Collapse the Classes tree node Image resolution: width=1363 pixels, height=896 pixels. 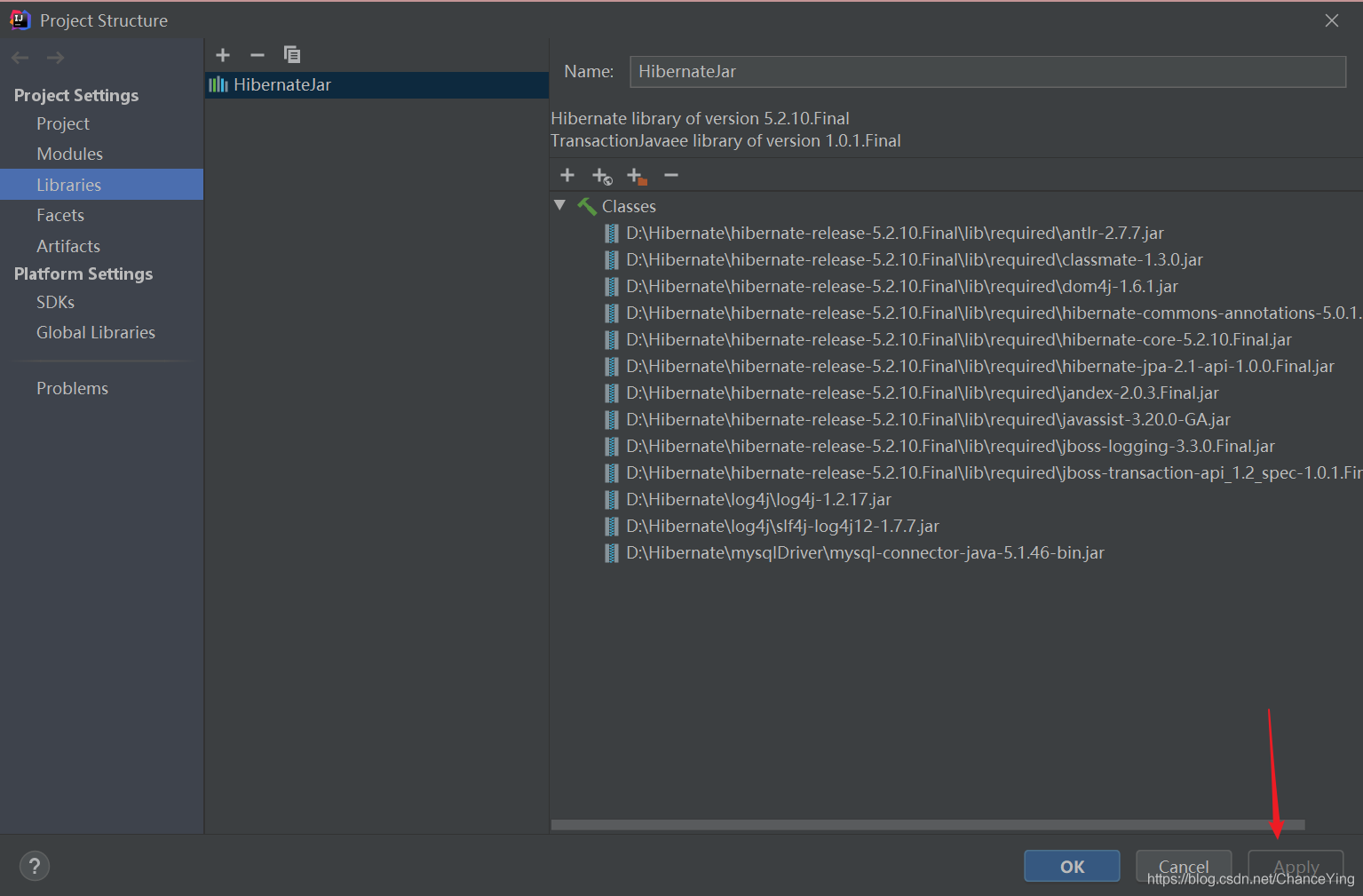559,205
